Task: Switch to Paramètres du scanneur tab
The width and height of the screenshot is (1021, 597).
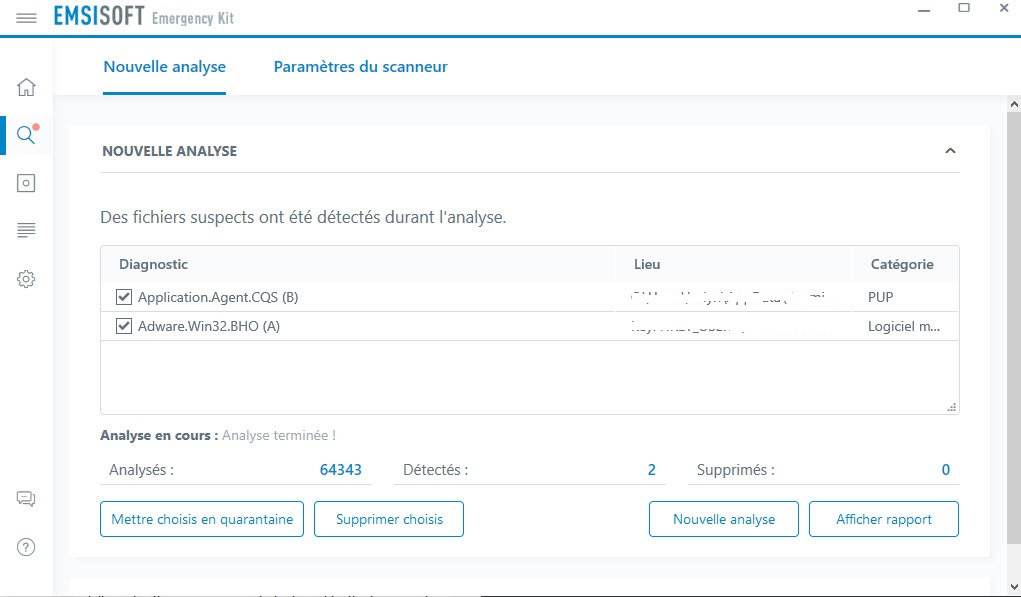Action: pyautogui.click(x=360, y=67)
